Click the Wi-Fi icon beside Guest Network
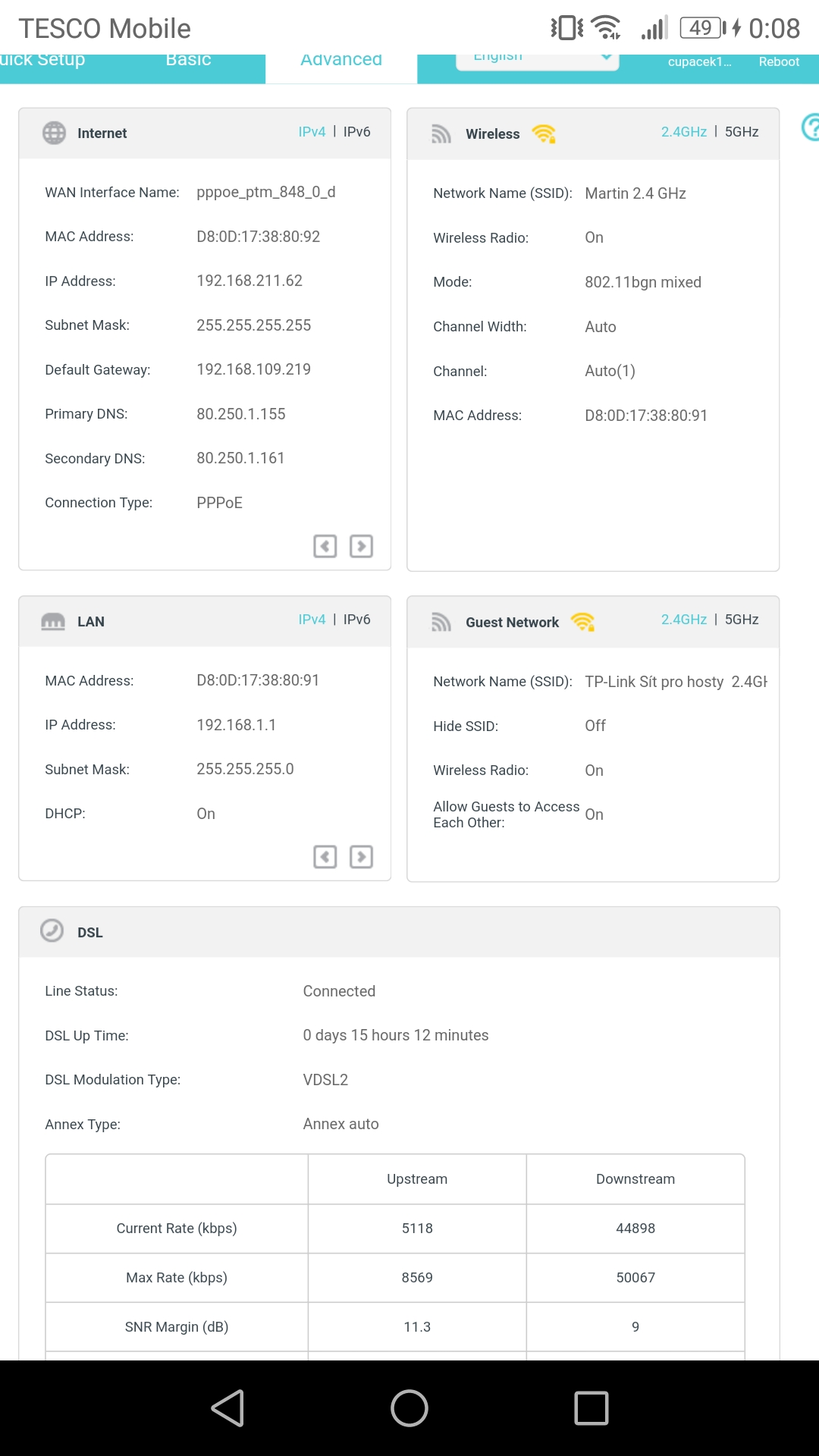Viewport: 819px width, 1456px height. click(x=582, y=623)
